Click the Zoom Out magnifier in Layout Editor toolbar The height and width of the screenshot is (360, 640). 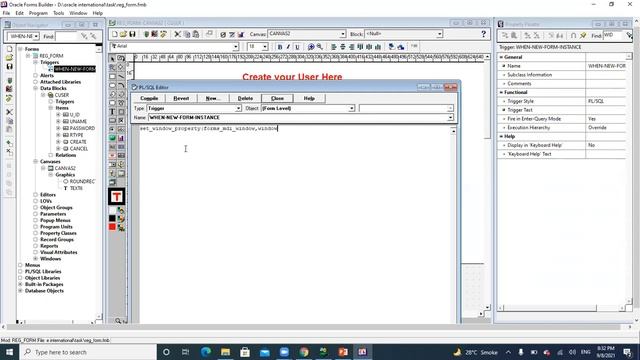click(320, 47)
